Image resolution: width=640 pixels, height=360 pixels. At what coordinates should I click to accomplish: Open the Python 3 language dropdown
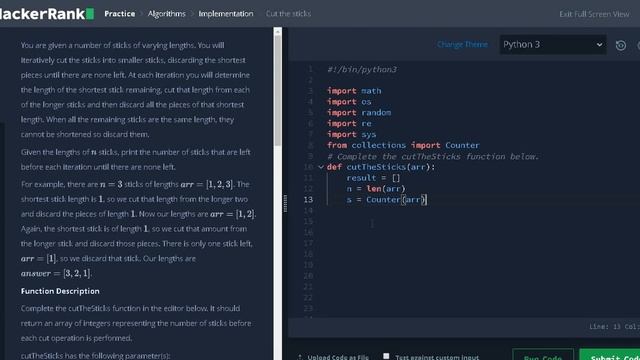coord(553,44)
